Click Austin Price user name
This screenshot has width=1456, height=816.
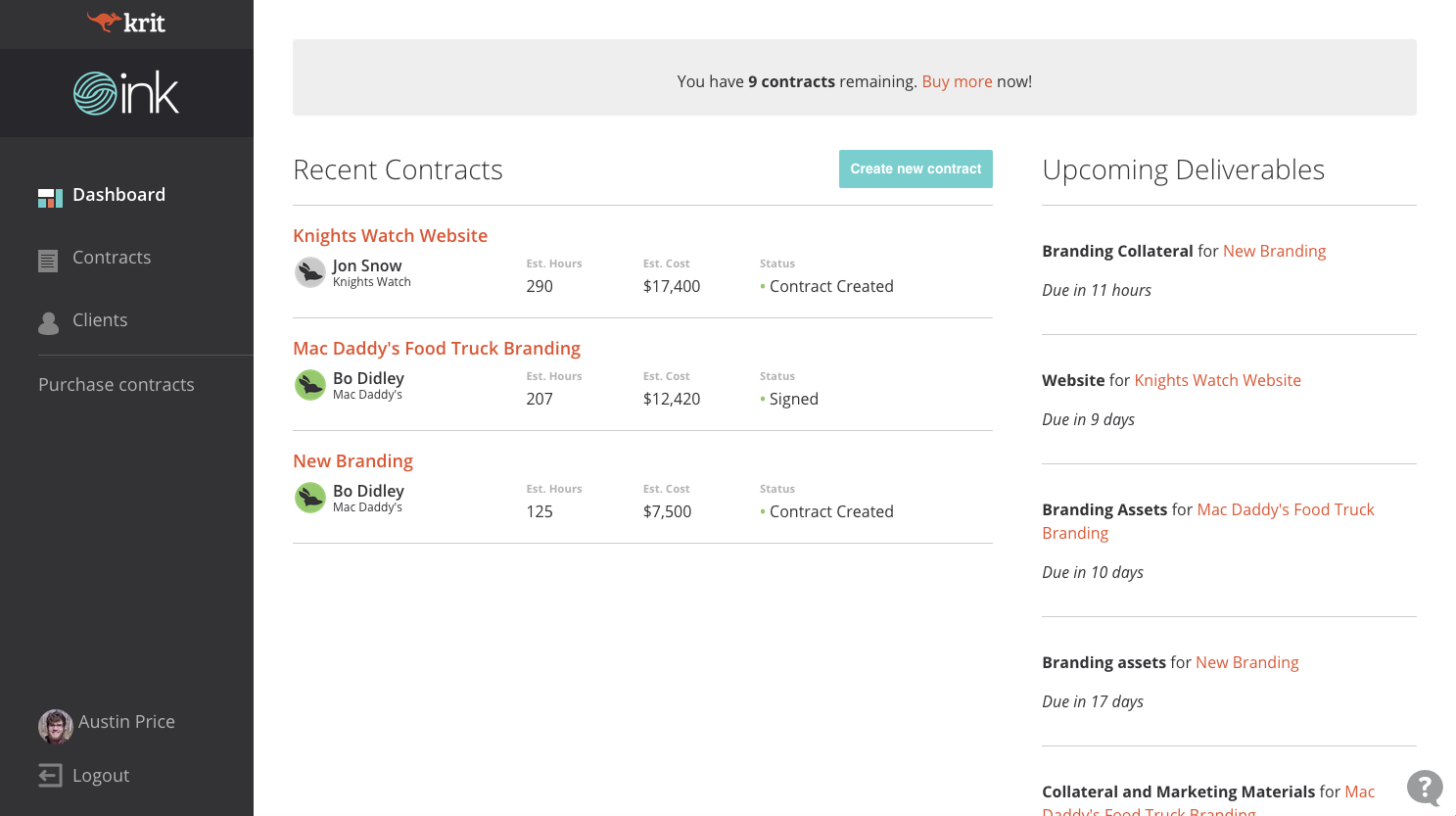pos(126,722)
